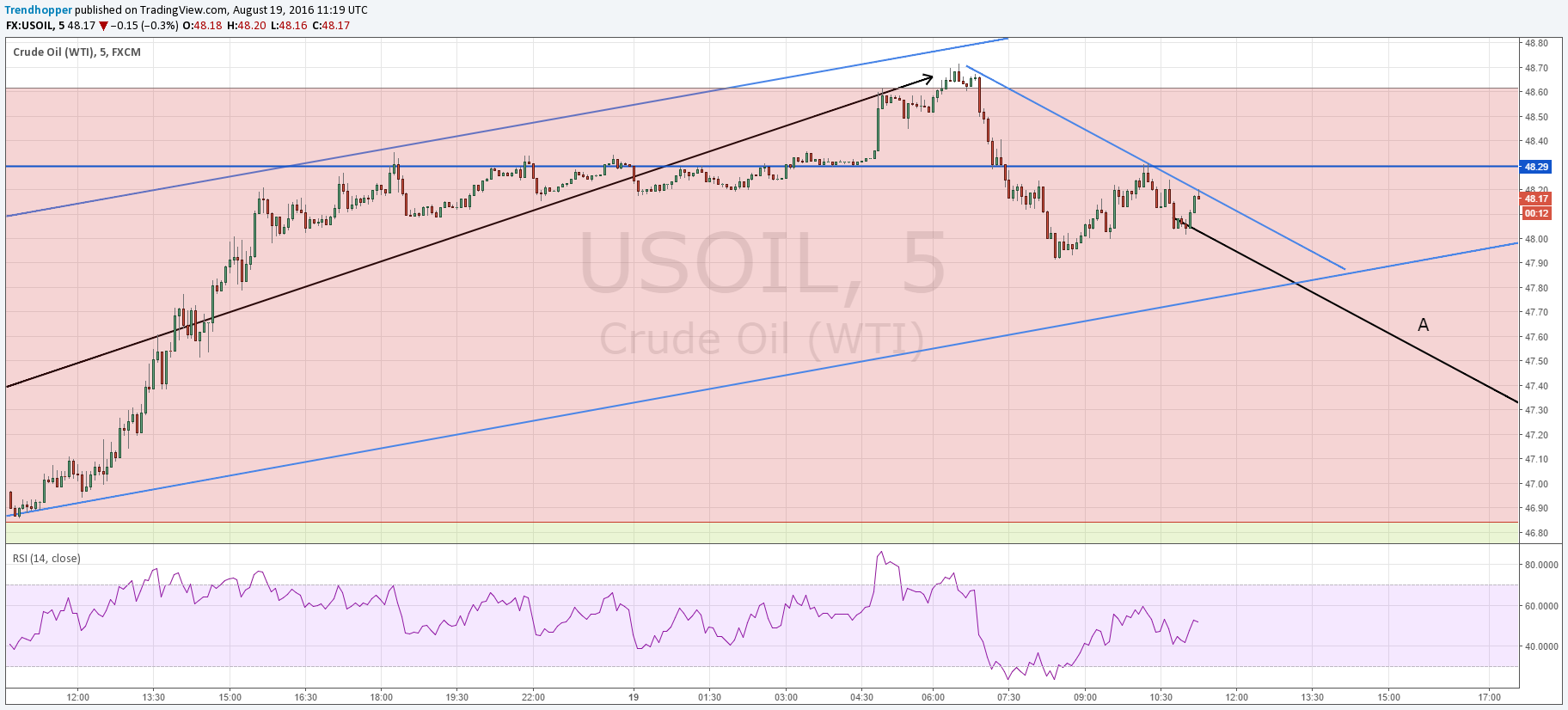Click the 03:00 time axis label
Viewport: 1568px width, 710px height.
pyautogui.click(x=786, y=697)
